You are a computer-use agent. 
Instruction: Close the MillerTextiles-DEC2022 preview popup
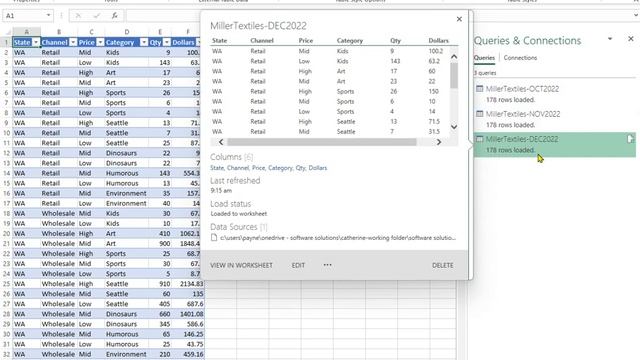pyautogui.click(x=459, y=19)
